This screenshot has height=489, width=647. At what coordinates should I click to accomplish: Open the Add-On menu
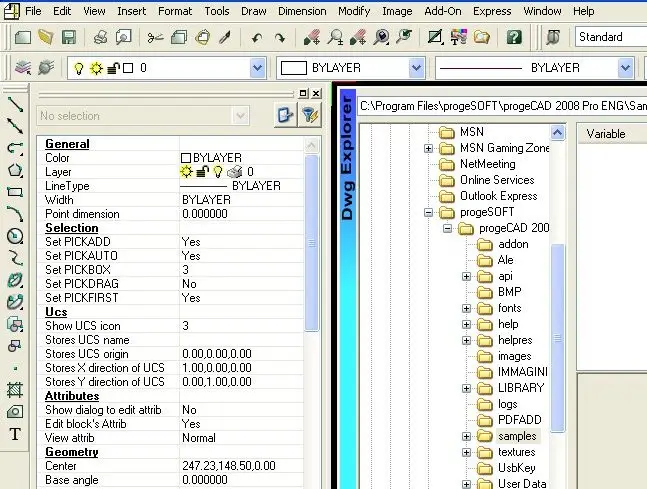[443, 11]
